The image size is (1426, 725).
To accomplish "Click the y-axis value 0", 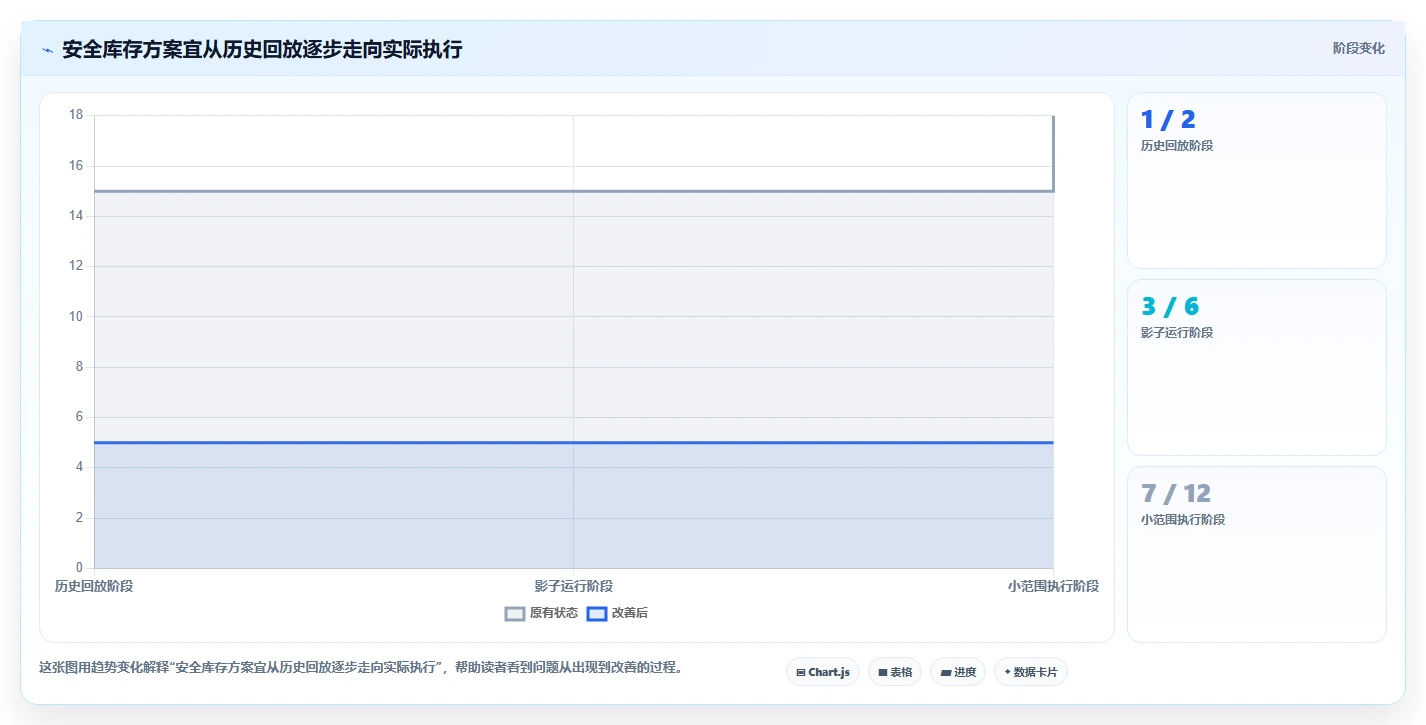I will (79, 568).
